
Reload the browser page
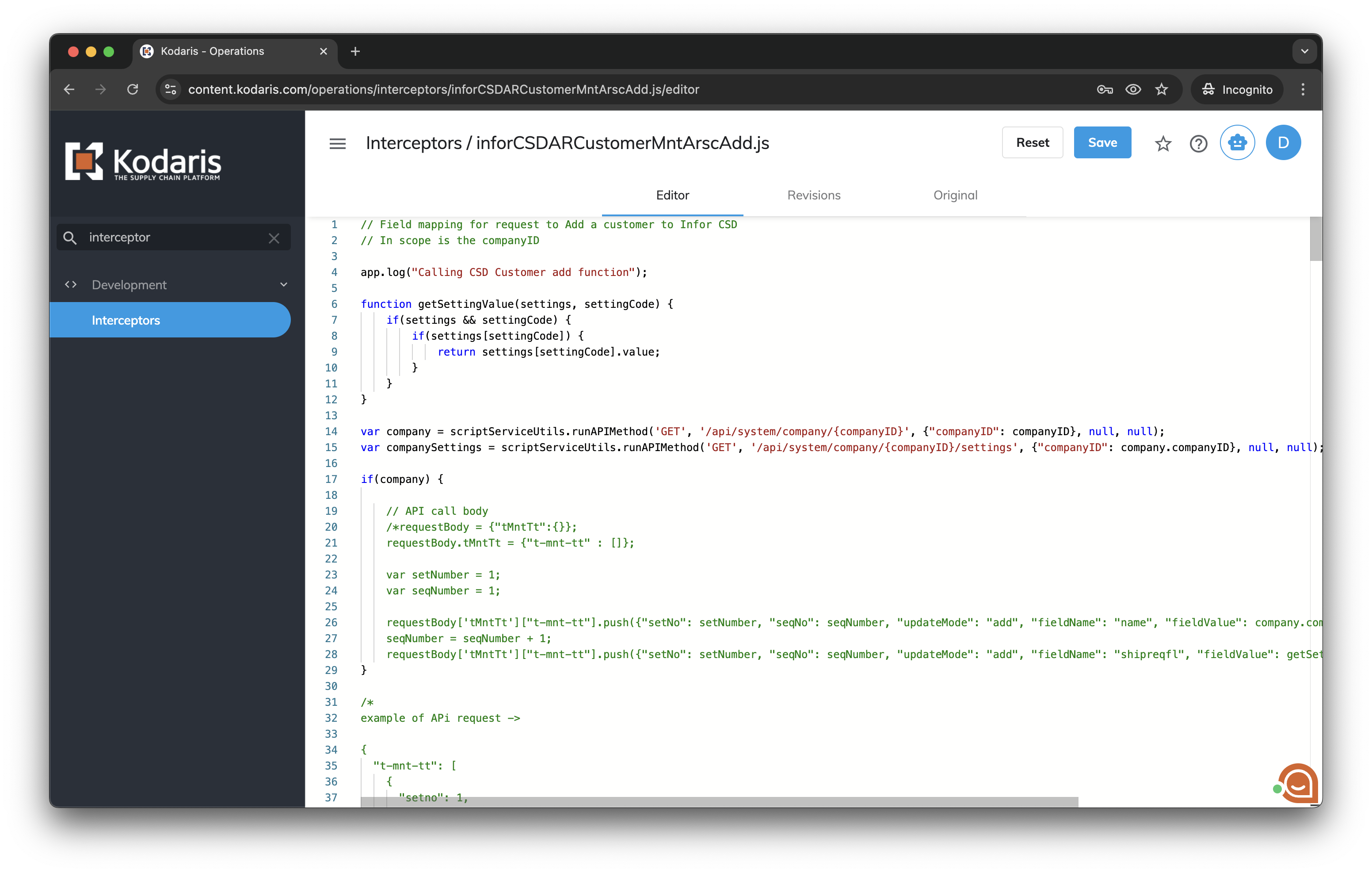(x=133, y=89)
